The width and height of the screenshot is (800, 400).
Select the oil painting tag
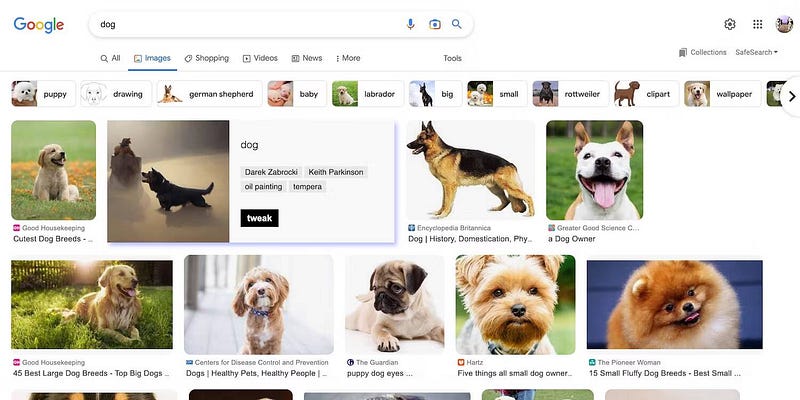click(264, 186)
